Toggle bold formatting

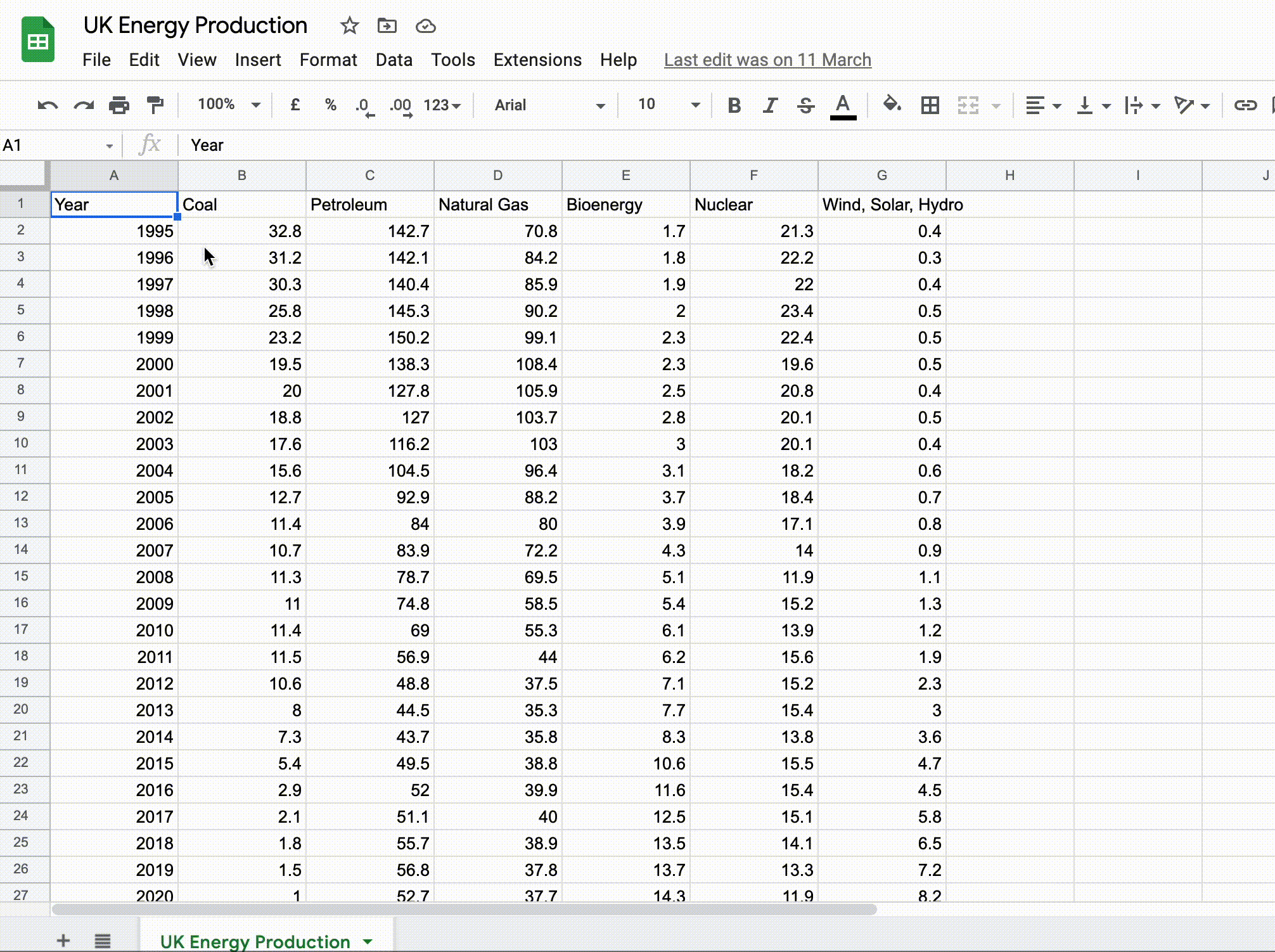tap(734, 105)
